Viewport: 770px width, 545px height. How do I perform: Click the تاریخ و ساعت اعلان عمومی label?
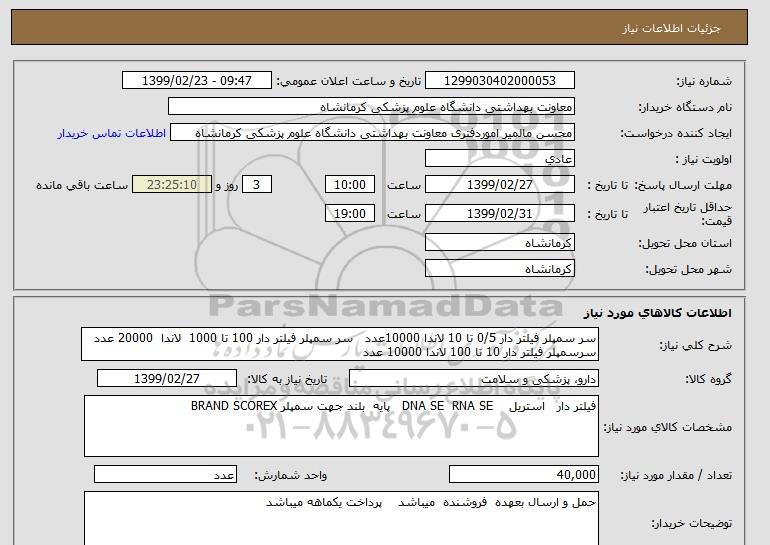point(349,81)
